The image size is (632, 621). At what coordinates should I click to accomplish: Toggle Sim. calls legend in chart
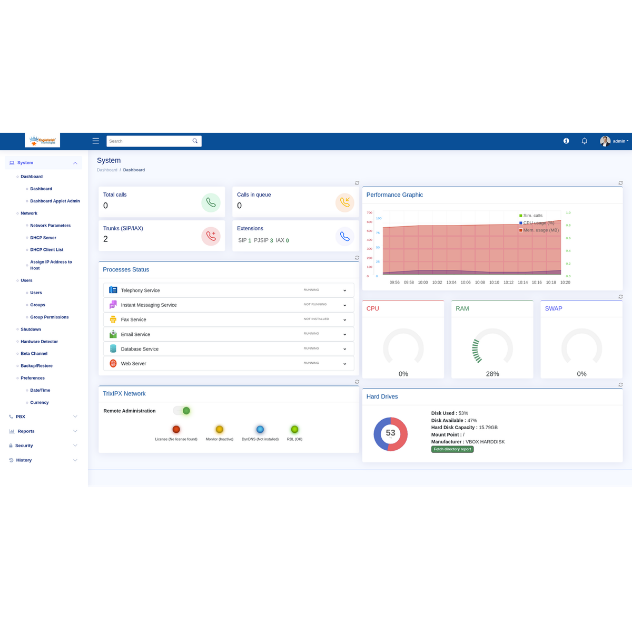click(x=531, y=216)
